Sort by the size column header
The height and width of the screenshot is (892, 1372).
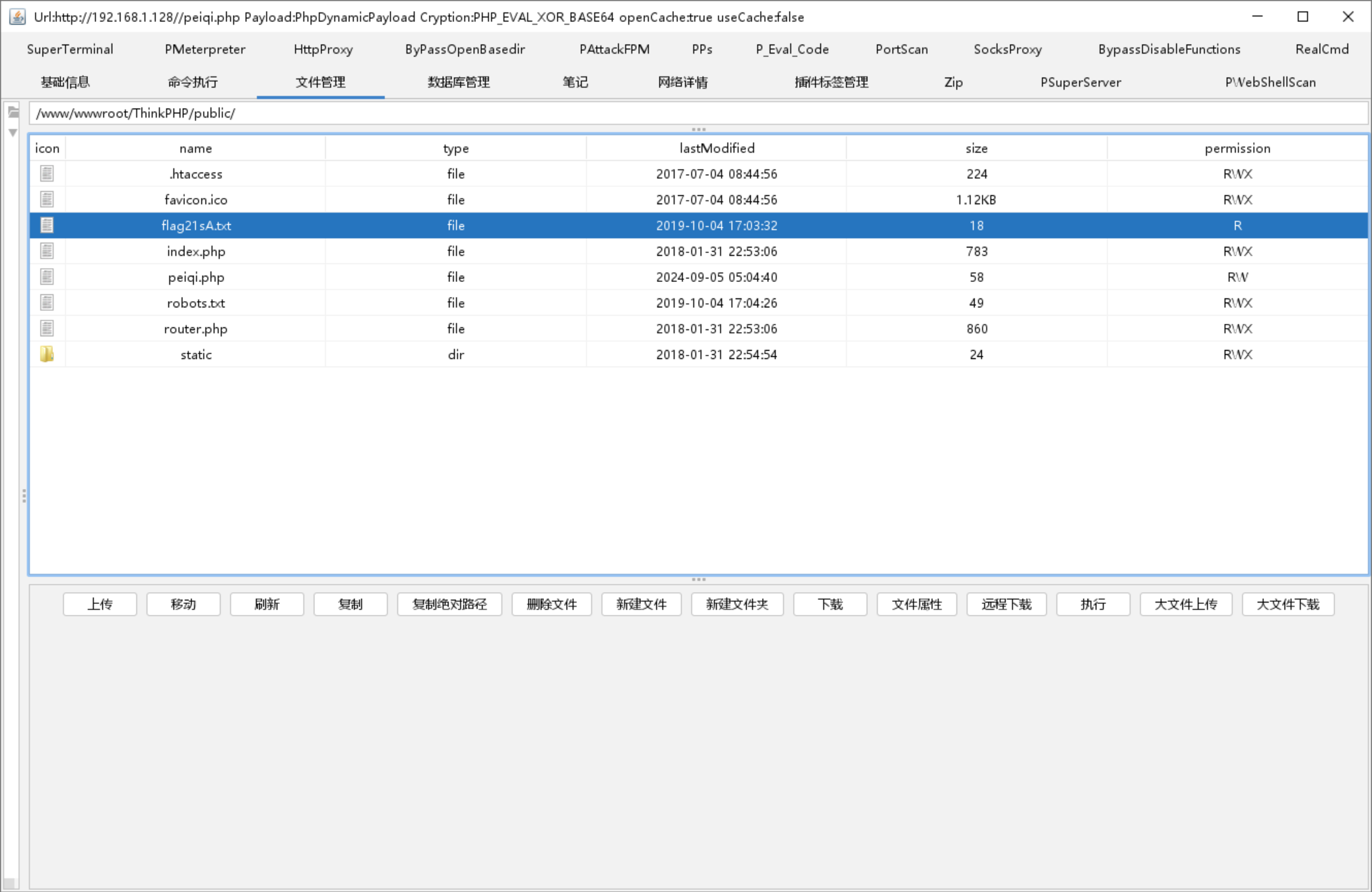click(977, 149)
